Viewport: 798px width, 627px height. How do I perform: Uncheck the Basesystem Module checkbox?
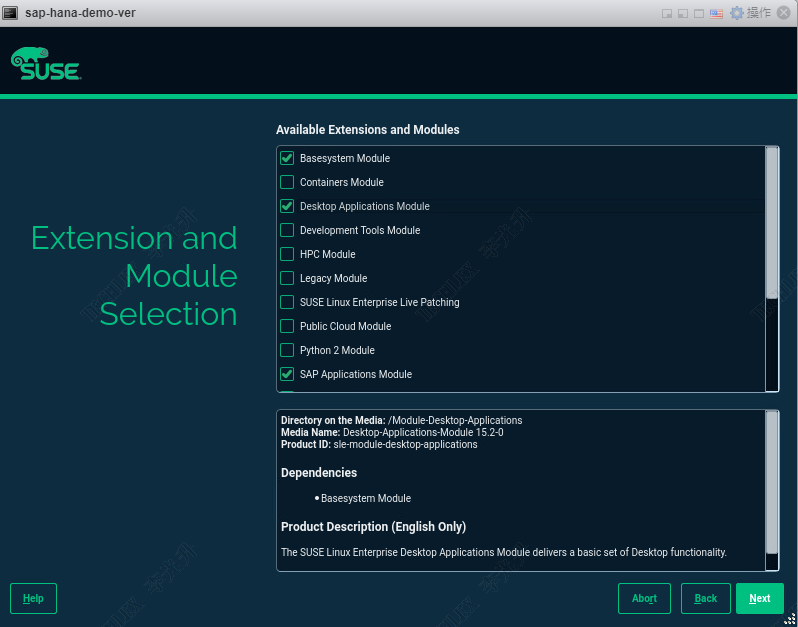(287, 158)
